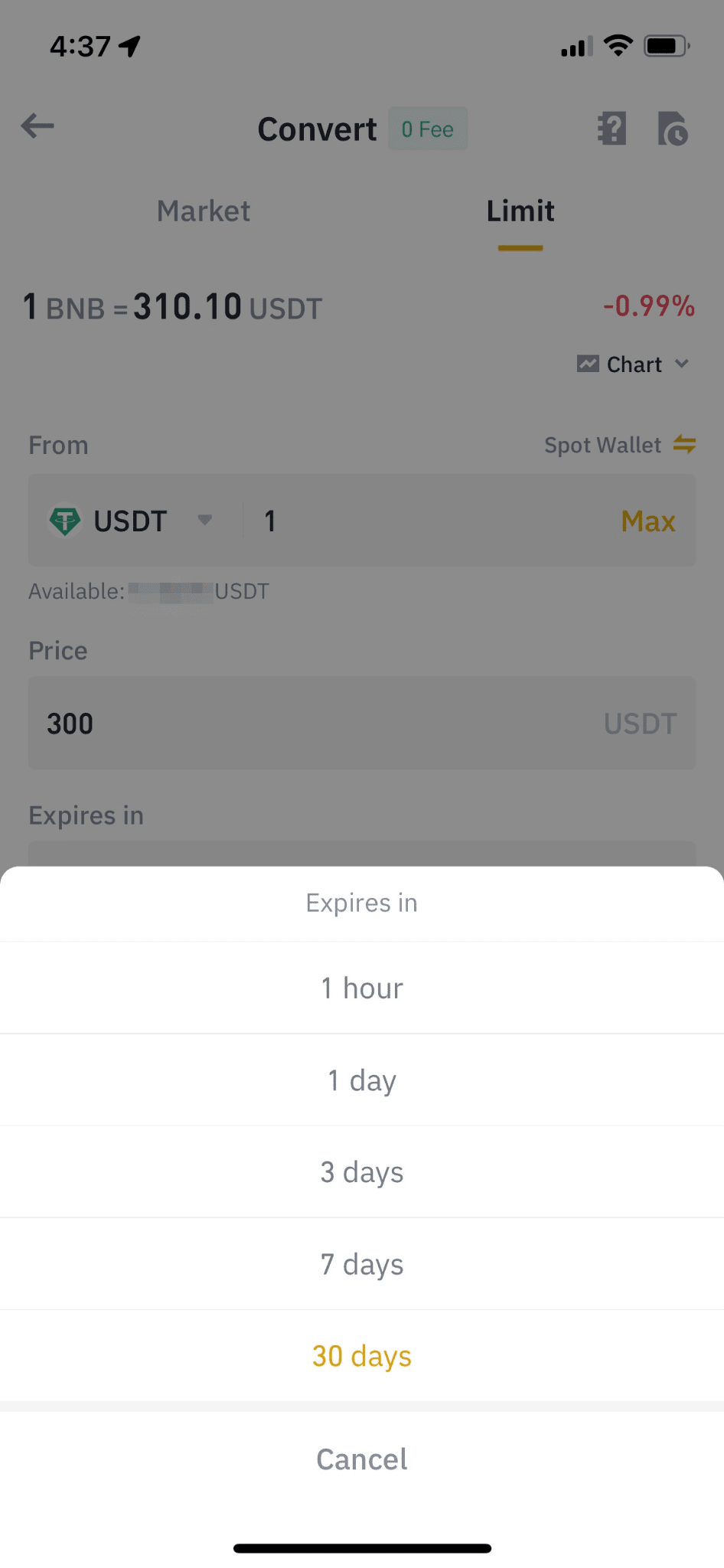Cancel the Expires in sheet
This screenshot has width=724, height=1568.
[x=362, y=1459]
